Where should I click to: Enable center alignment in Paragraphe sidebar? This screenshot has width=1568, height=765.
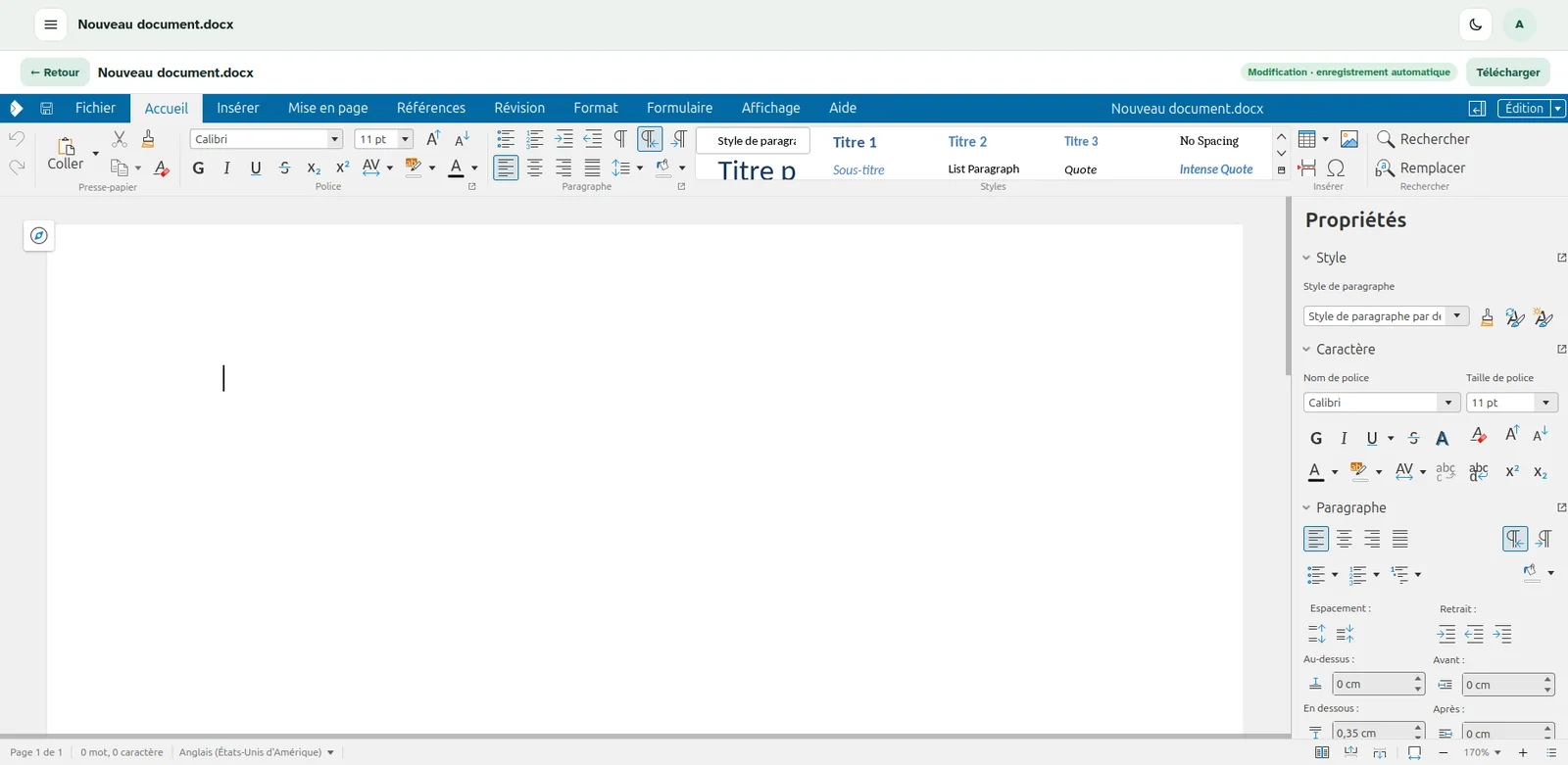click(1344, 539)
